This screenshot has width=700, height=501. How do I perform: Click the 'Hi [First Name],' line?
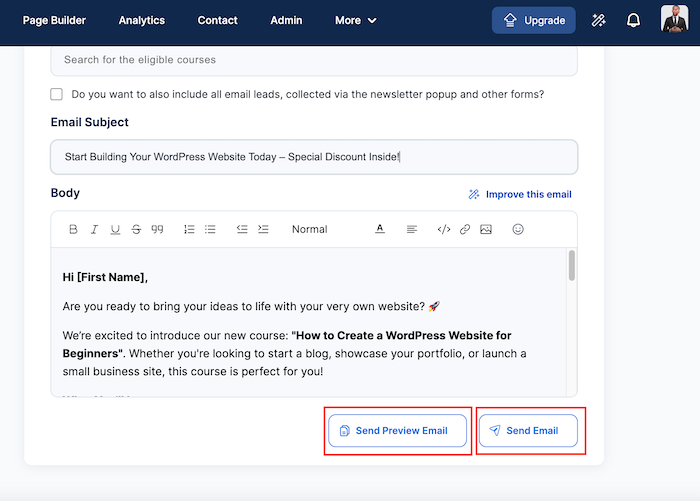click(x=105, y=277)
